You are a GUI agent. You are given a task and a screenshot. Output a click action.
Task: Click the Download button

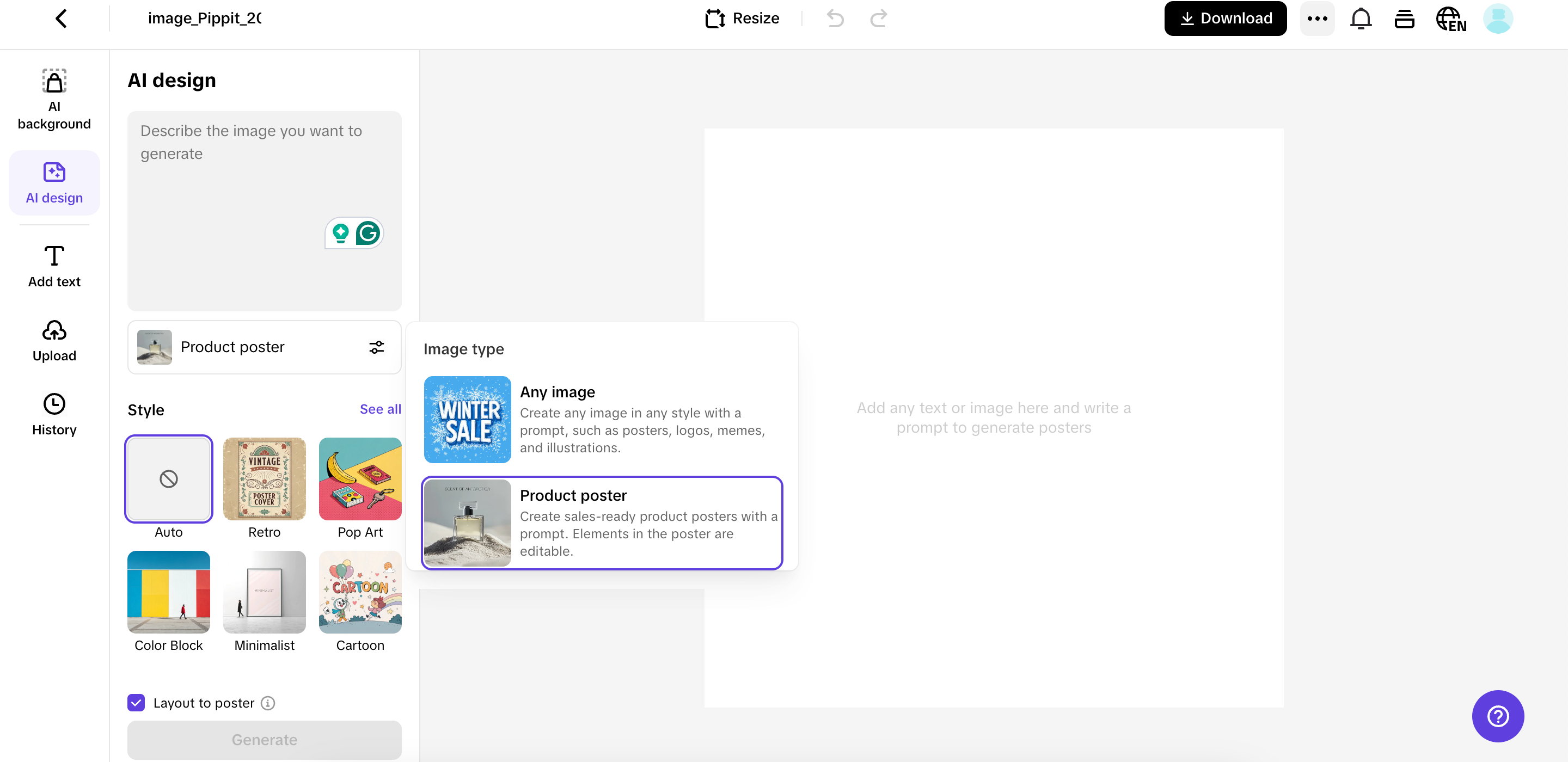1224,19
